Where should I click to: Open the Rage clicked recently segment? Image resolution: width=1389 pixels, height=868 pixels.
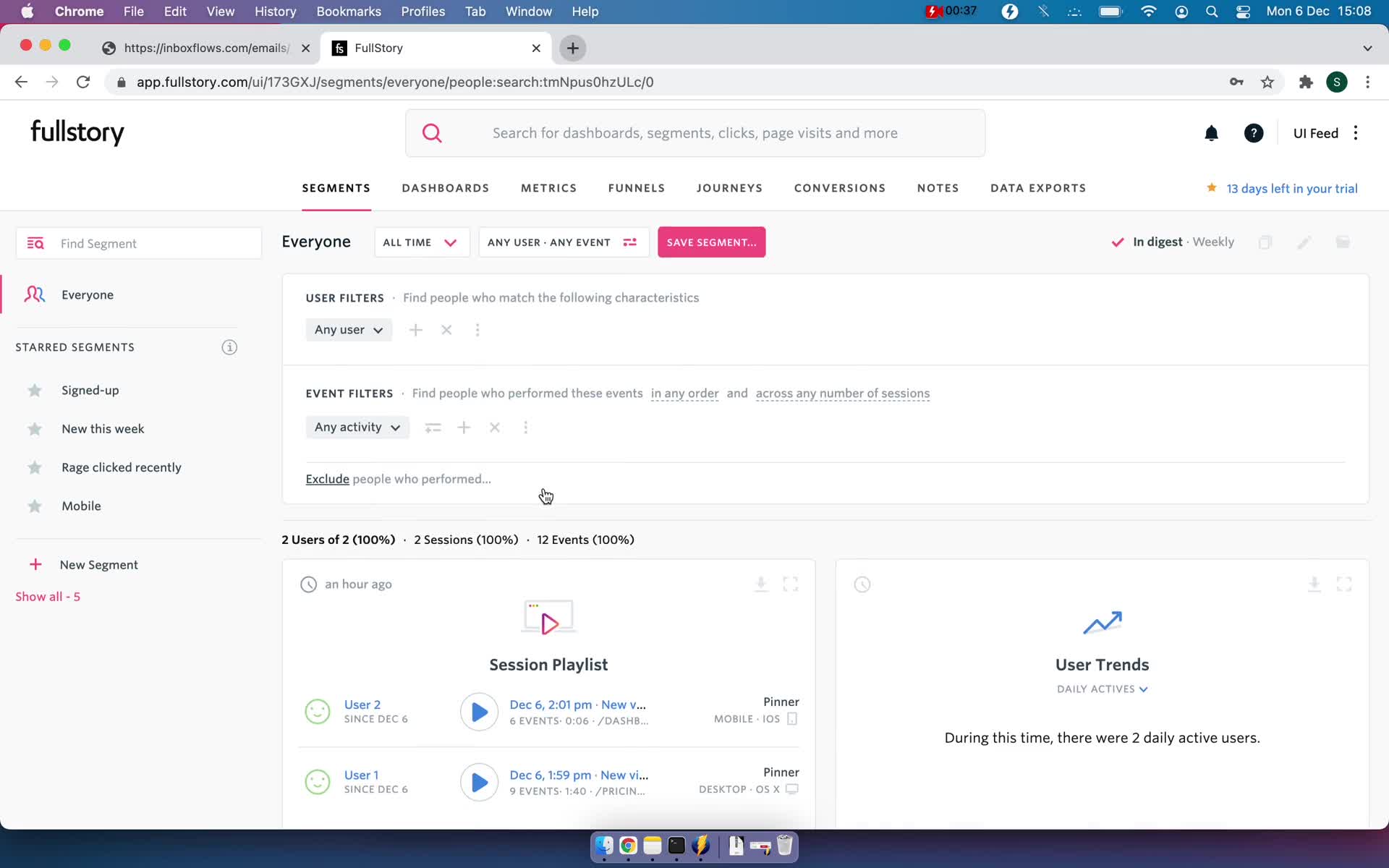122,467
